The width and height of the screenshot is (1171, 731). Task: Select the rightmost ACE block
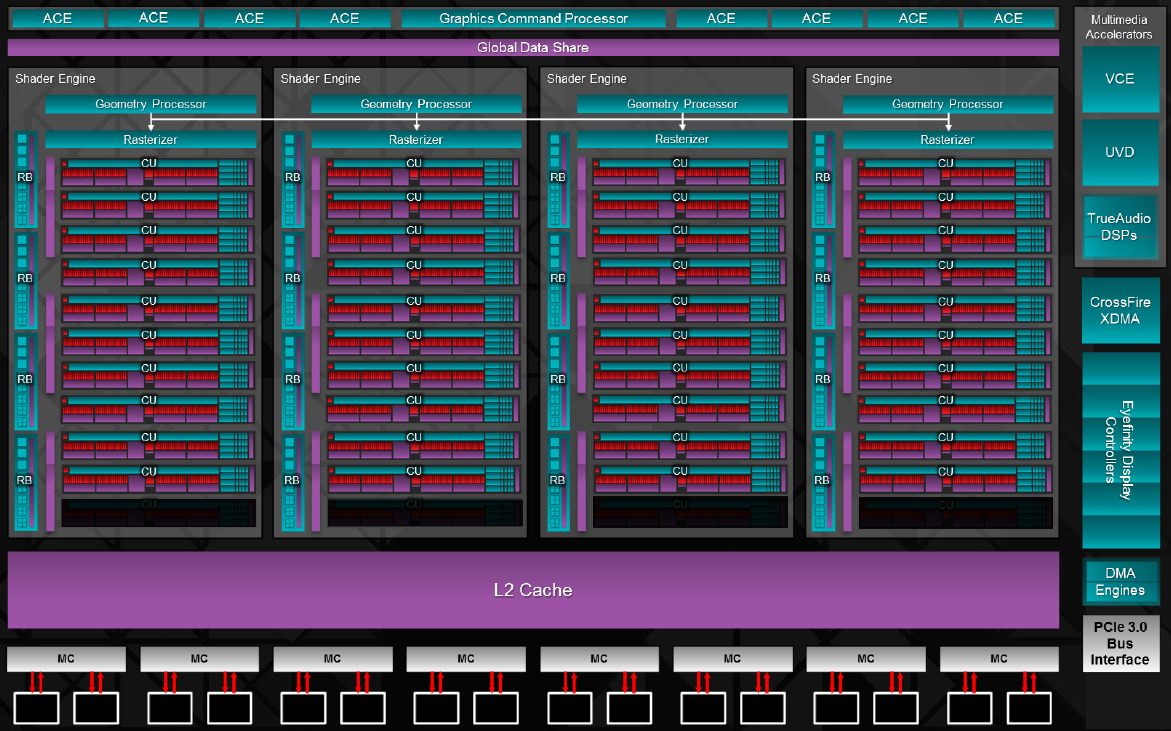pyautogui.click(x=1008, y=19)
